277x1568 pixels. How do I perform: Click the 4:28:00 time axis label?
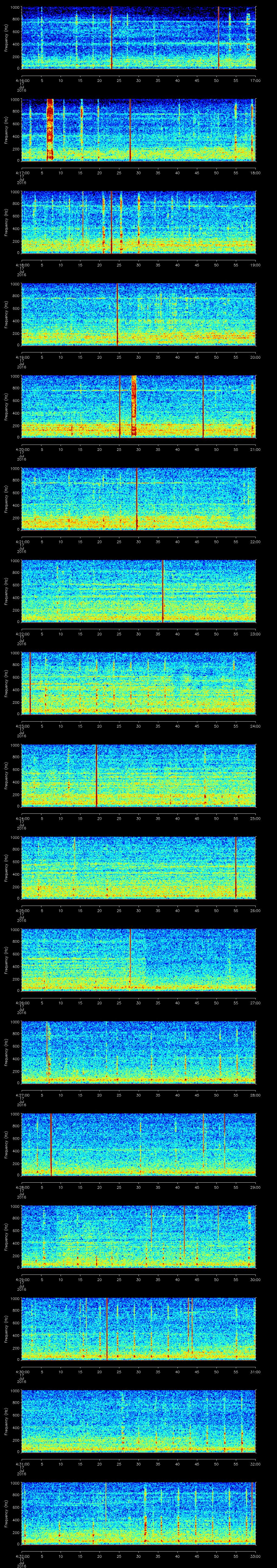point(22,1187)
